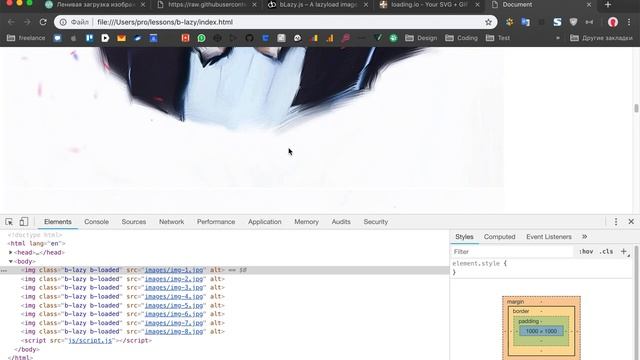The width and height of the screenshot is (640, 360).
Task: Switch to the bLazy.js browser tab
Action: coord(318,4)
